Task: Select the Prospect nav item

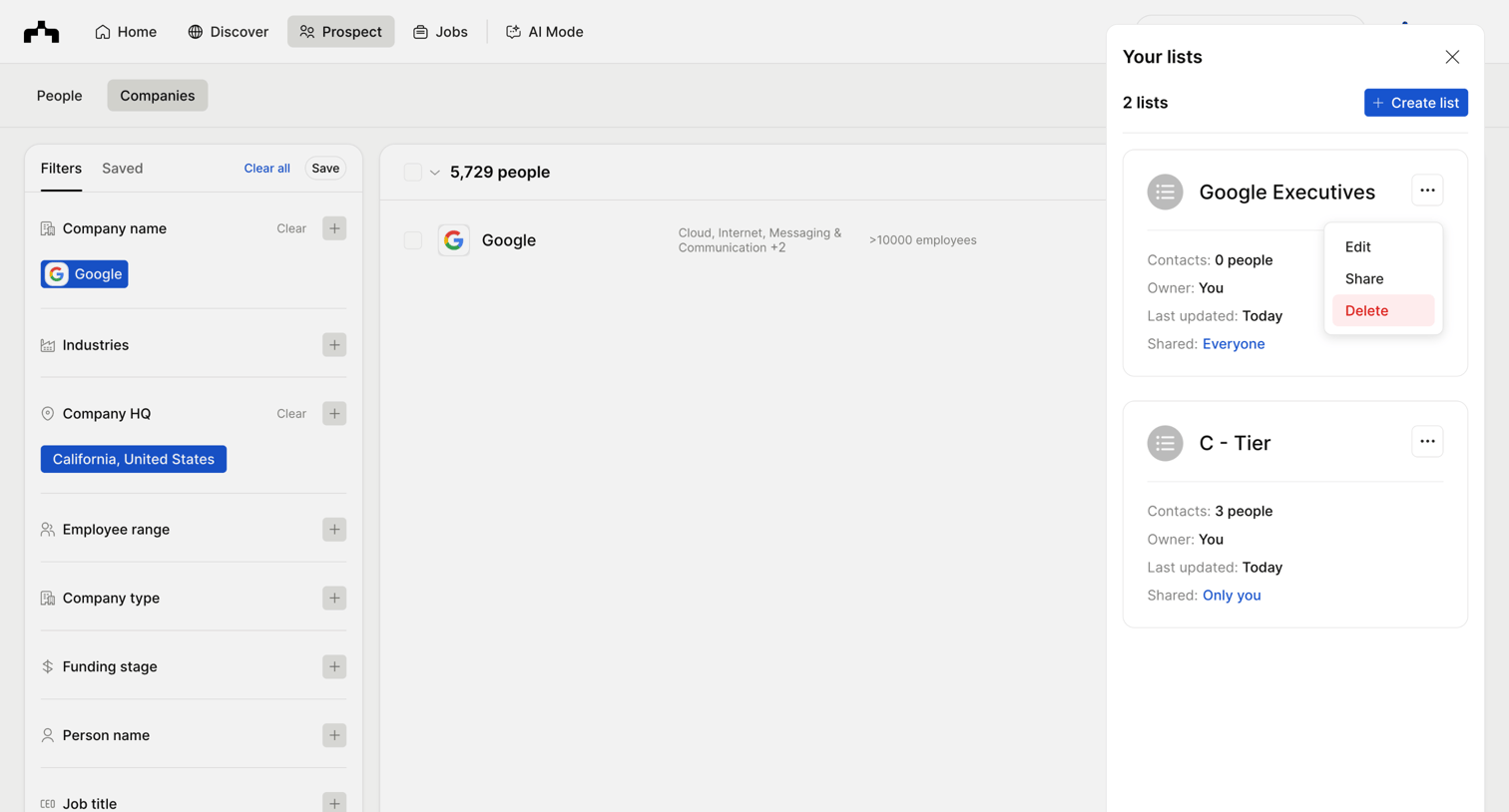Action: click(x=340, y=32)
